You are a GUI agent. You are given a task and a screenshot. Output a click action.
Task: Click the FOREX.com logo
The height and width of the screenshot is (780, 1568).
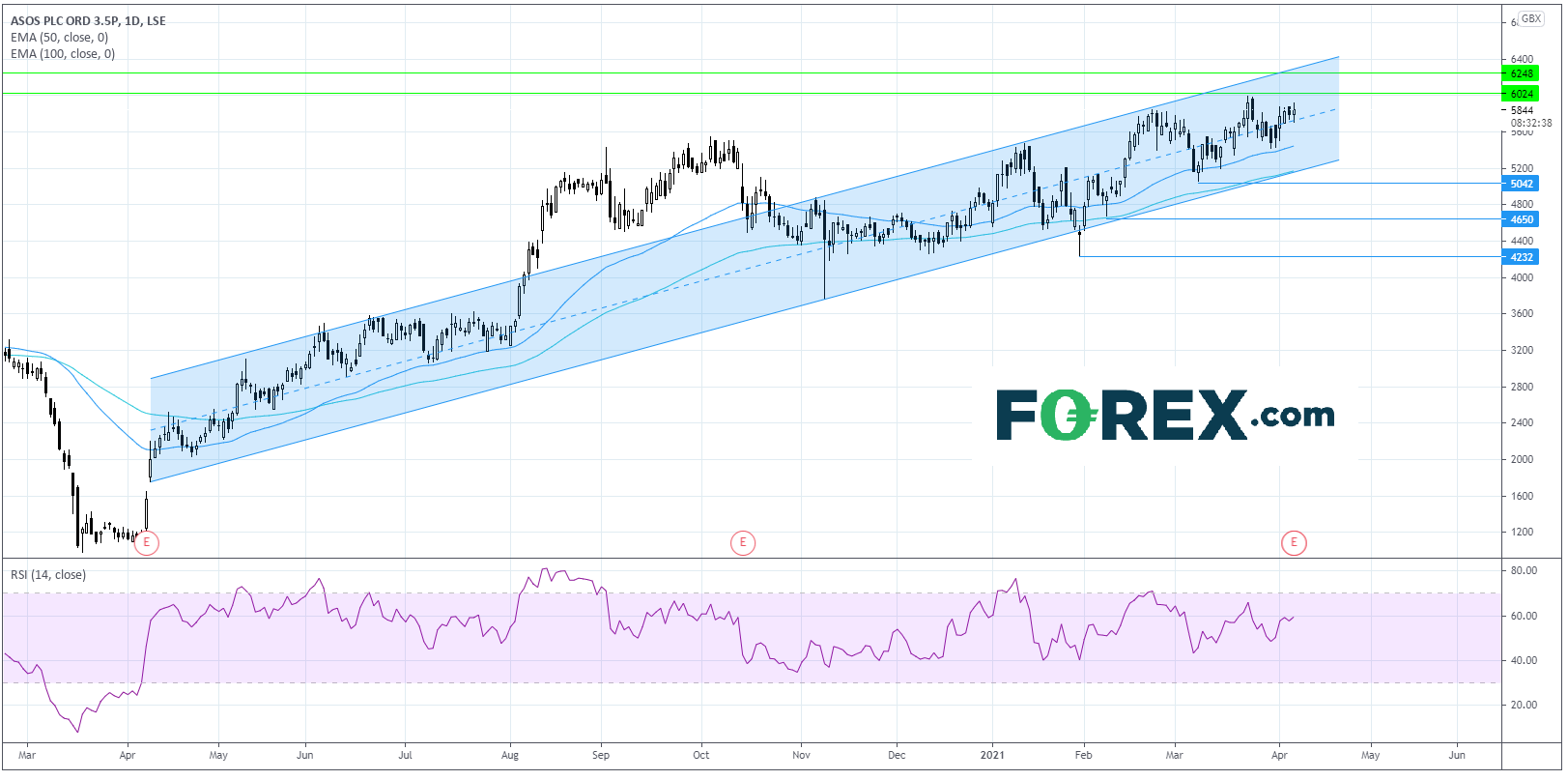click(1165, 416)
